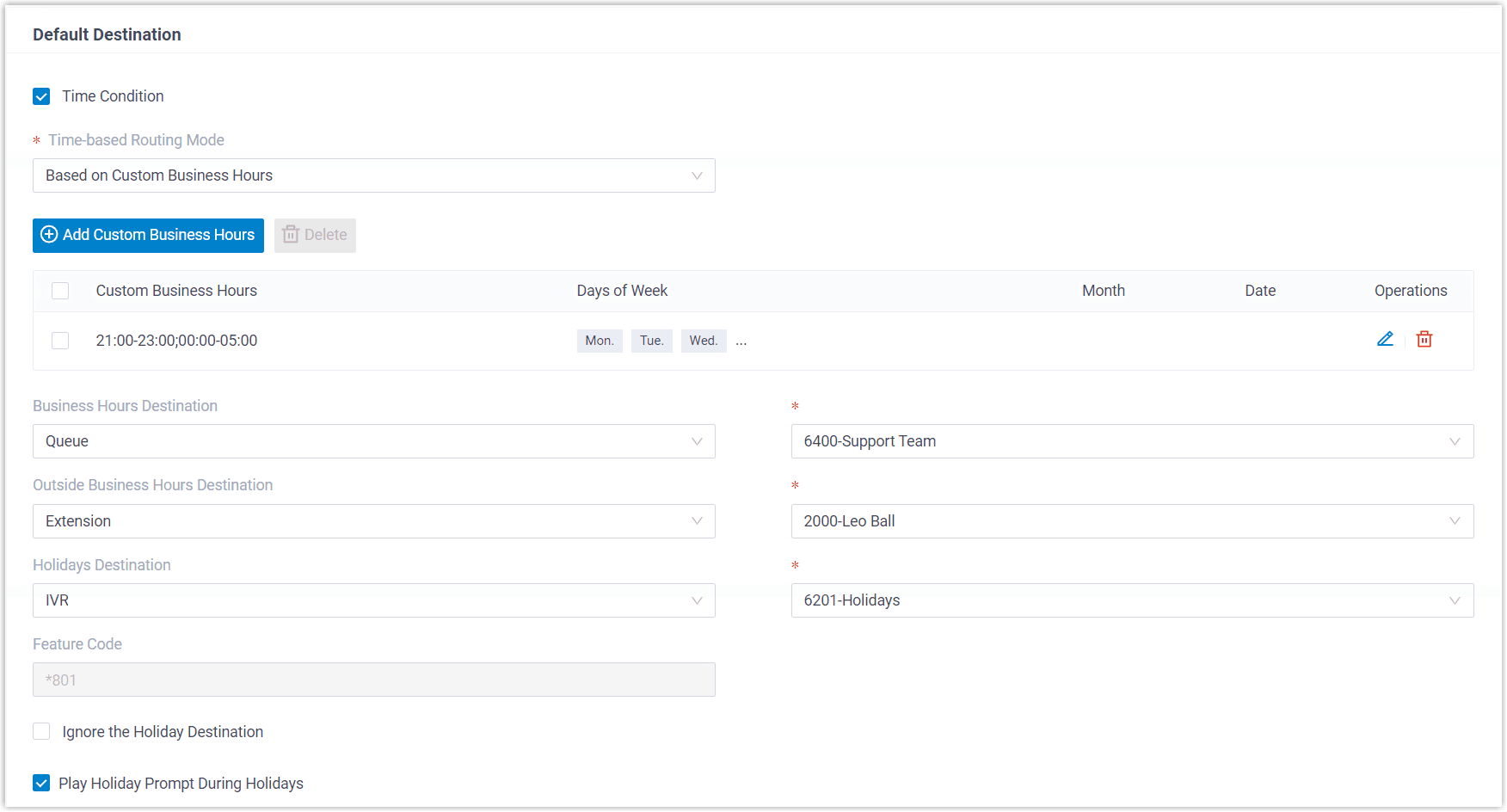Check the select-all checkbox in table header

pos(60,291)
